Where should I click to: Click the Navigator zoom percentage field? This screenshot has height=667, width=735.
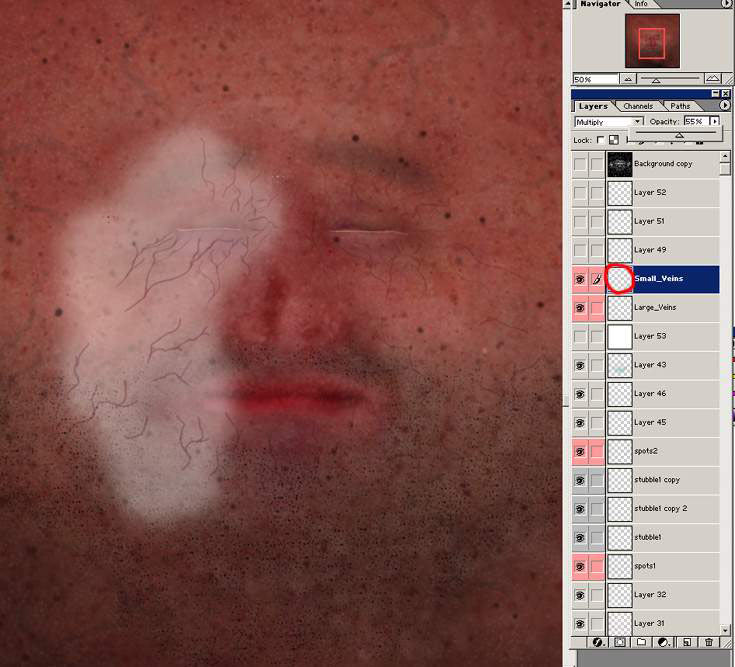point(589,78)
